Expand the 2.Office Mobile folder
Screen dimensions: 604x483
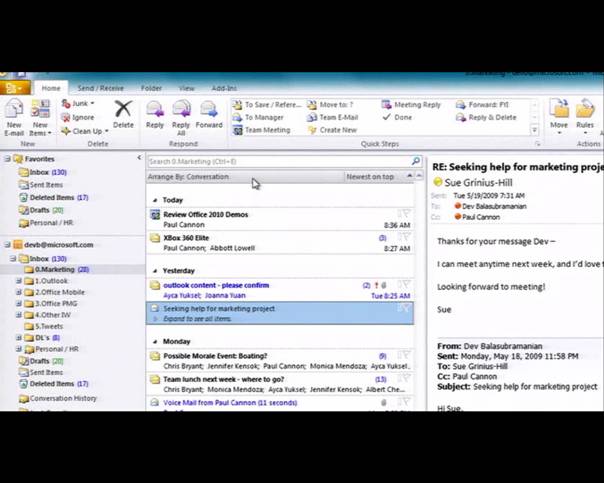pyautogui.click(x=18, y=292)
